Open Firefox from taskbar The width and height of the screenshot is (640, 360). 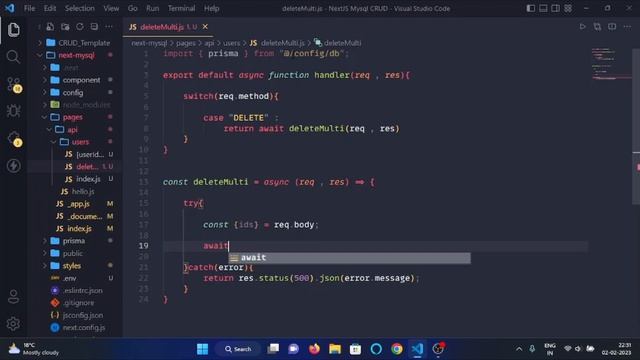point(314,349)
